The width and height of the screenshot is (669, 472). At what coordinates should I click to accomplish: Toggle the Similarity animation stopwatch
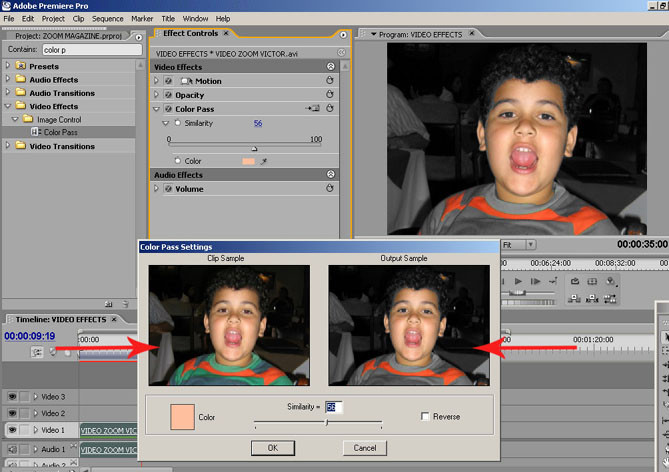pyautogui.click(x=178, y=122)
